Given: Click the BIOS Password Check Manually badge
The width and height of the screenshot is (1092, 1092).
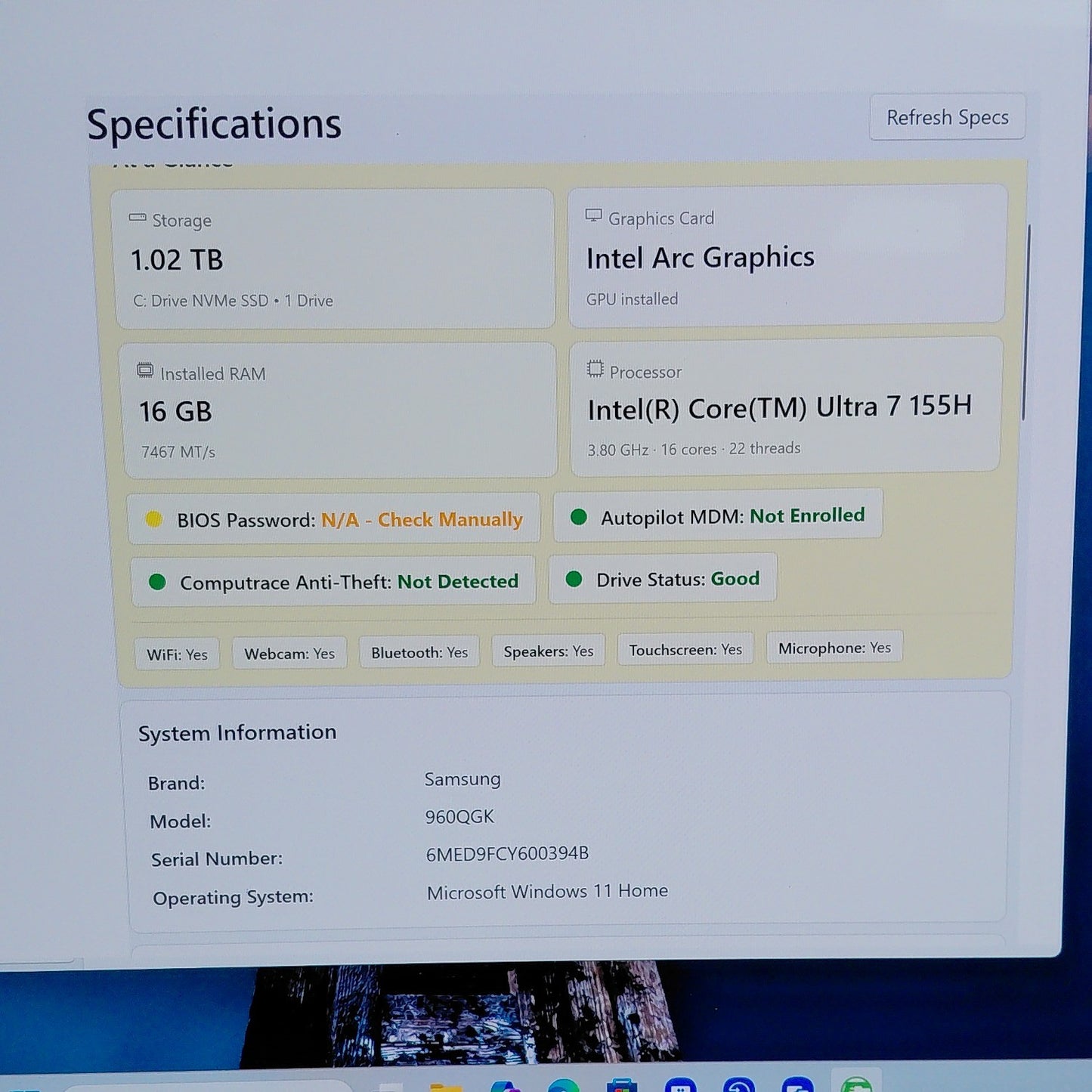Looking at the screenshot, I should click(334, 519).
